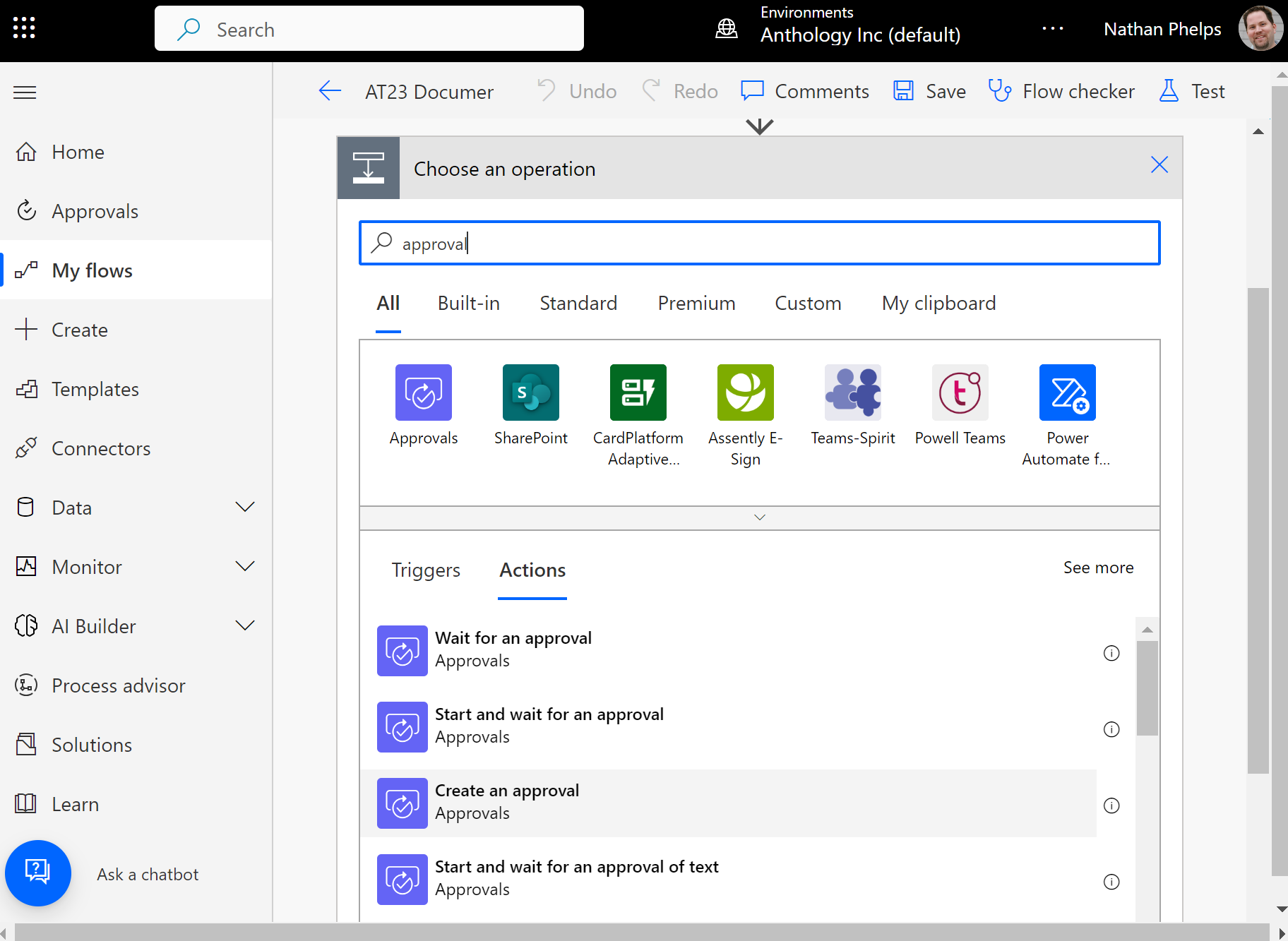This screenshot has width=1288, height=941.
Task: Click the actions list scrollbar thumb
Action: (x=1147, y=688)
